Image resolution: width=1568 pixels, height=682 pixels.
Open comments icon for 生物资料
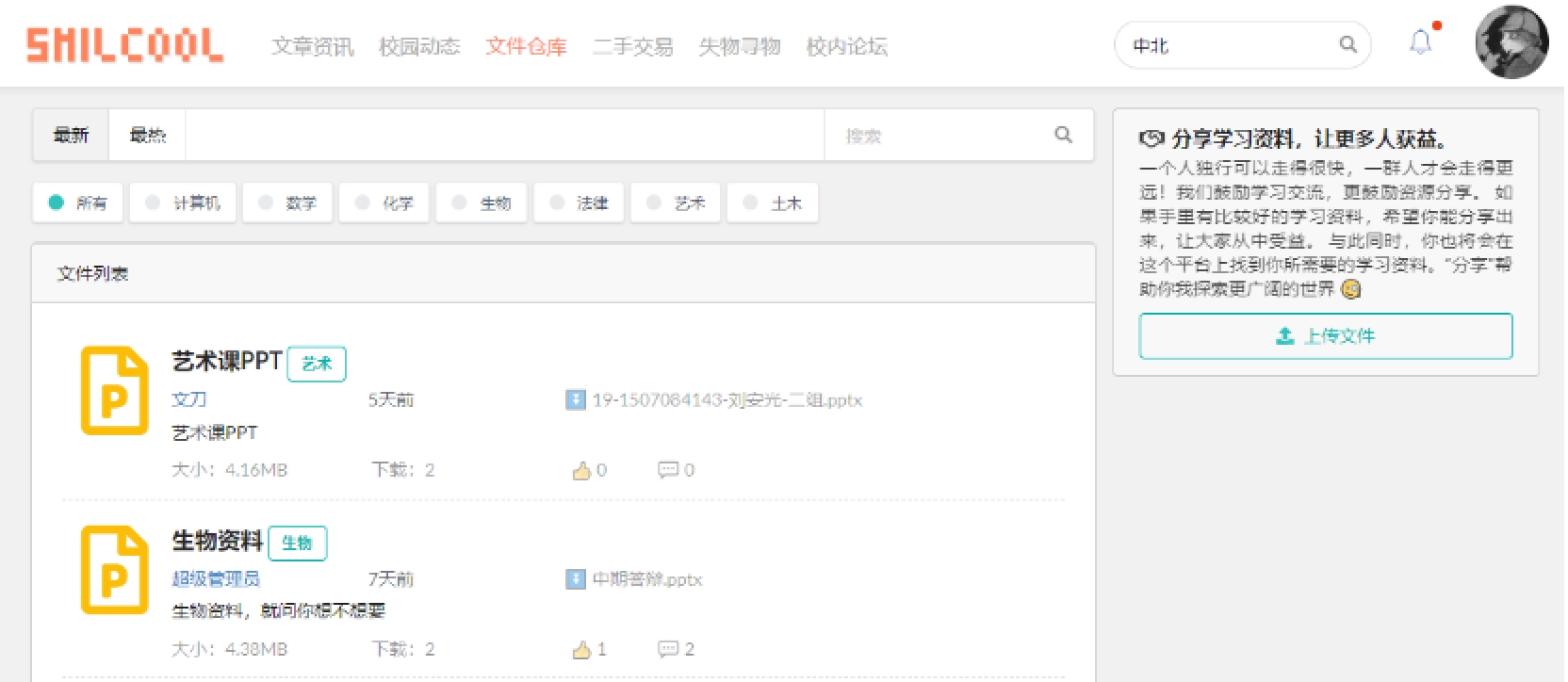coord(668,649)
